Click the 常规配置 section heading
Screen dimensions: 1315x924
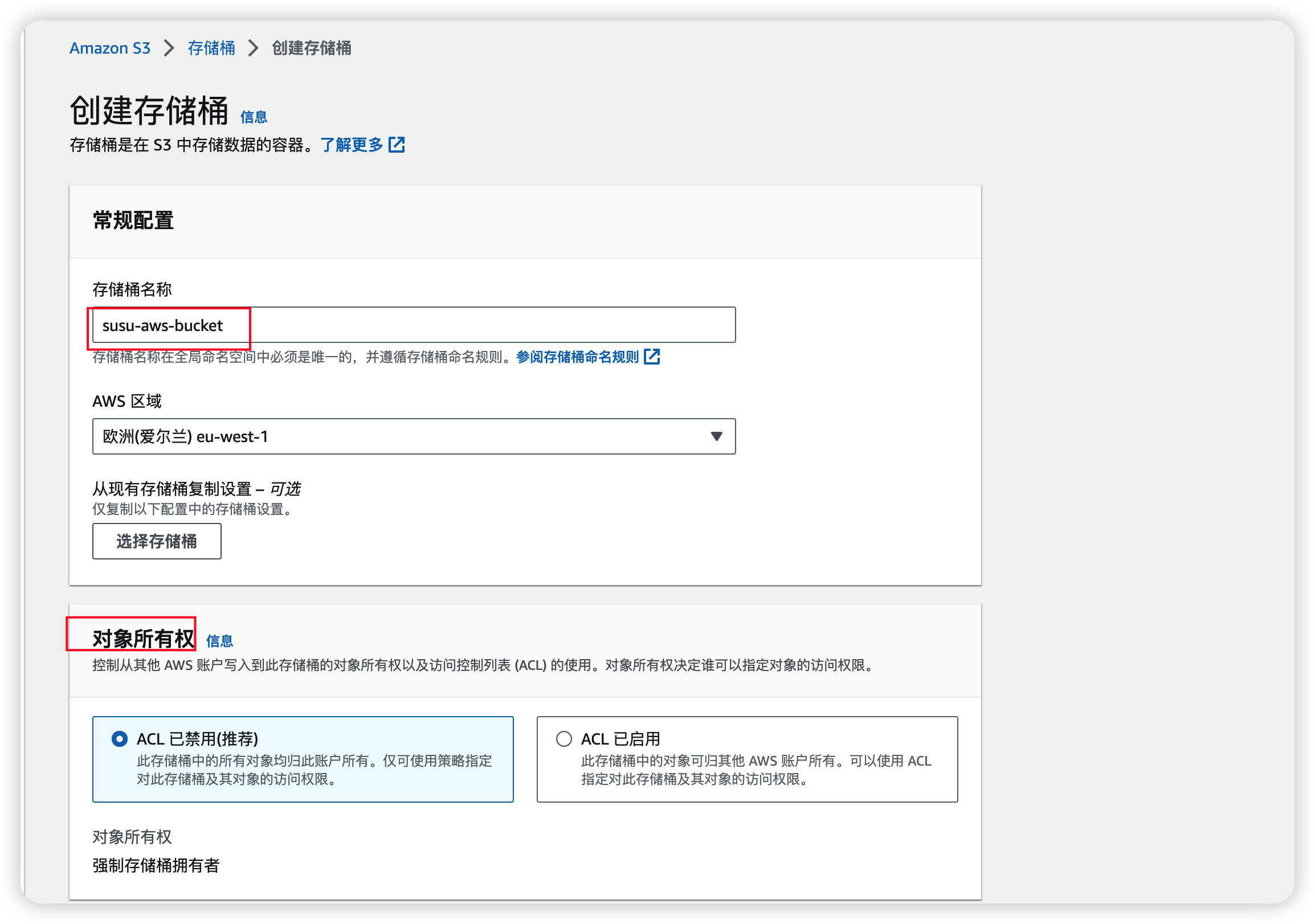[x=133, y=221]
